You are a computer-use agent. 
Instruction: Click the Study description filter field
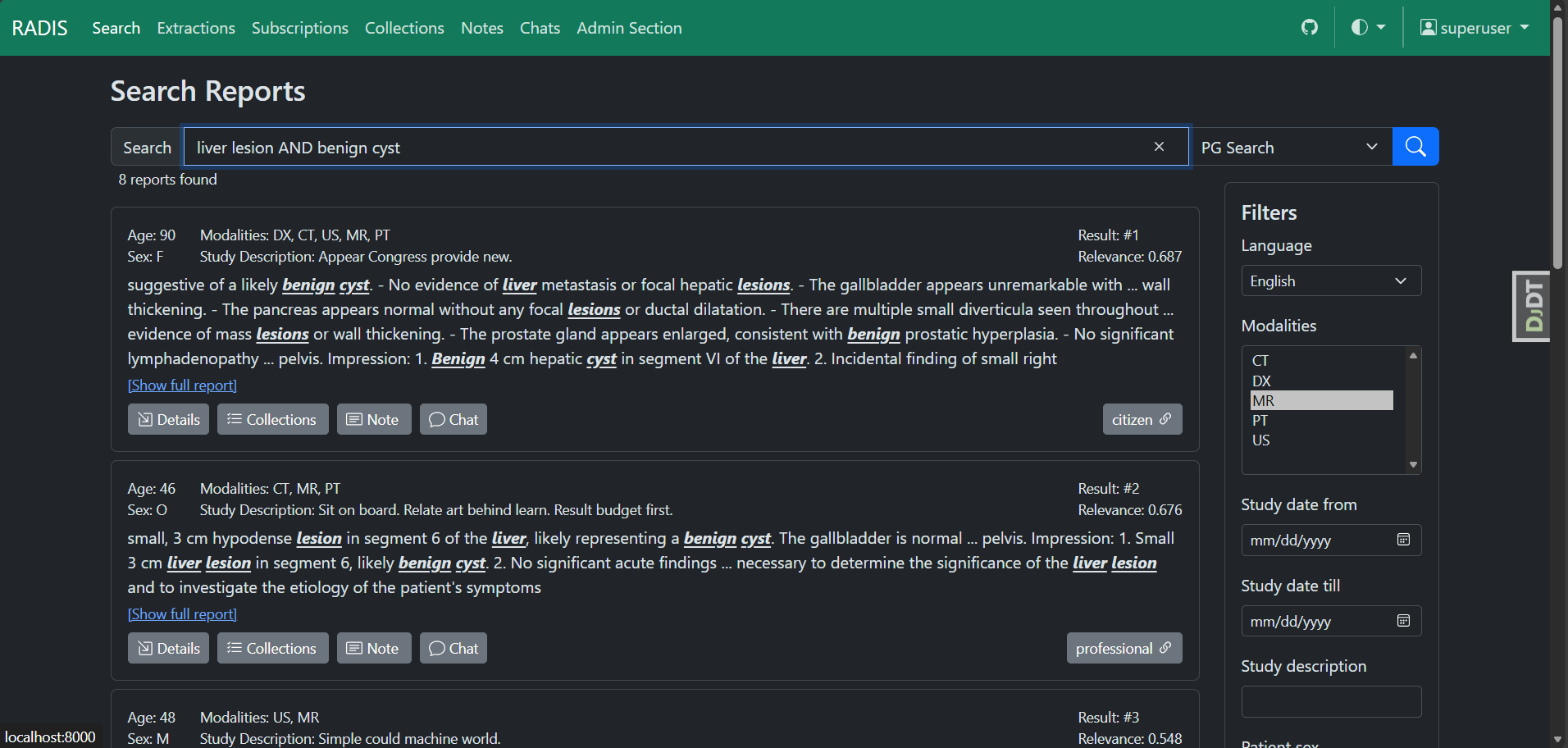pyautogui.click(x=1330, y=701)
